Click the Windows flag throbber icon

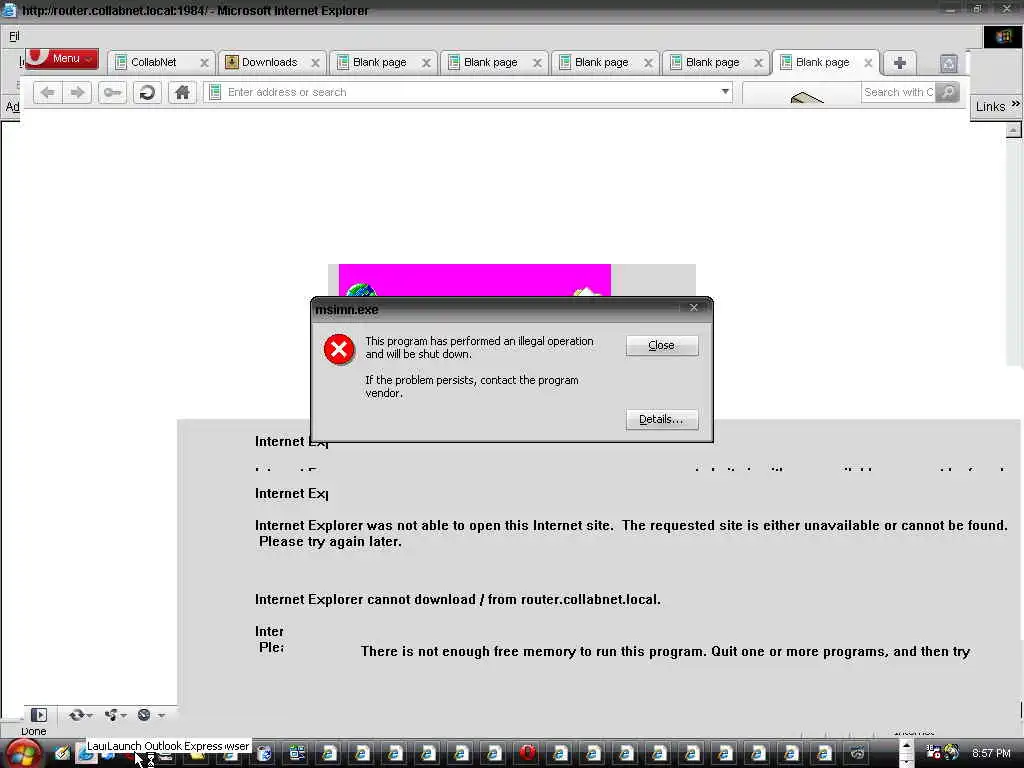1003,37
